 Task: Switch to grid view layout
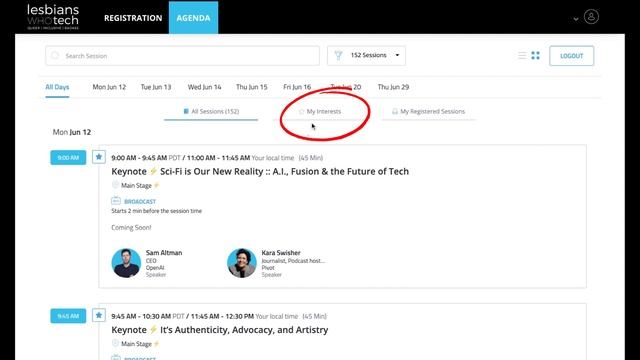(536, 56)
